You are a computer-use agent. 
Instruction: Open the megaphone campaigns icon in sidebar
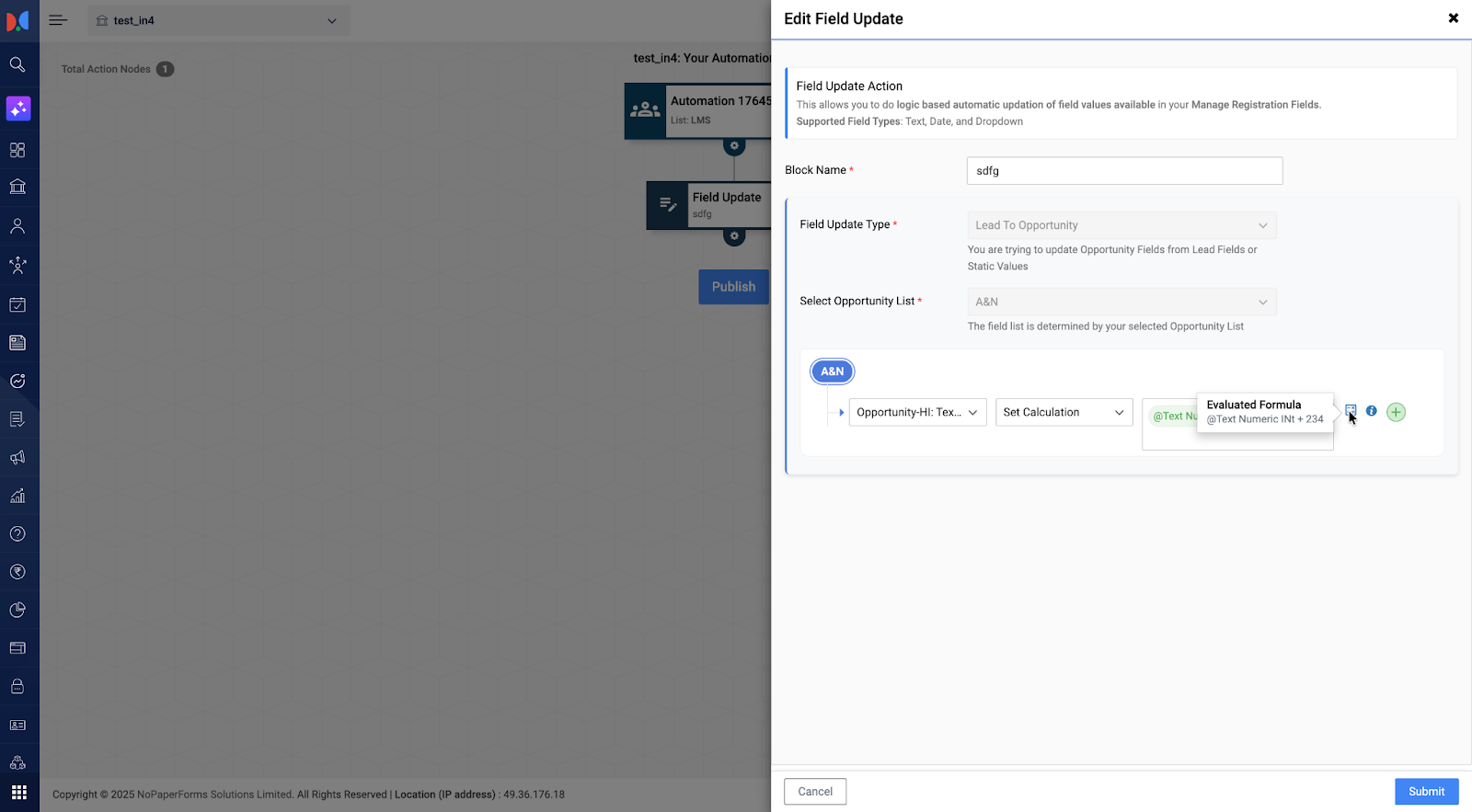[17, 458]
